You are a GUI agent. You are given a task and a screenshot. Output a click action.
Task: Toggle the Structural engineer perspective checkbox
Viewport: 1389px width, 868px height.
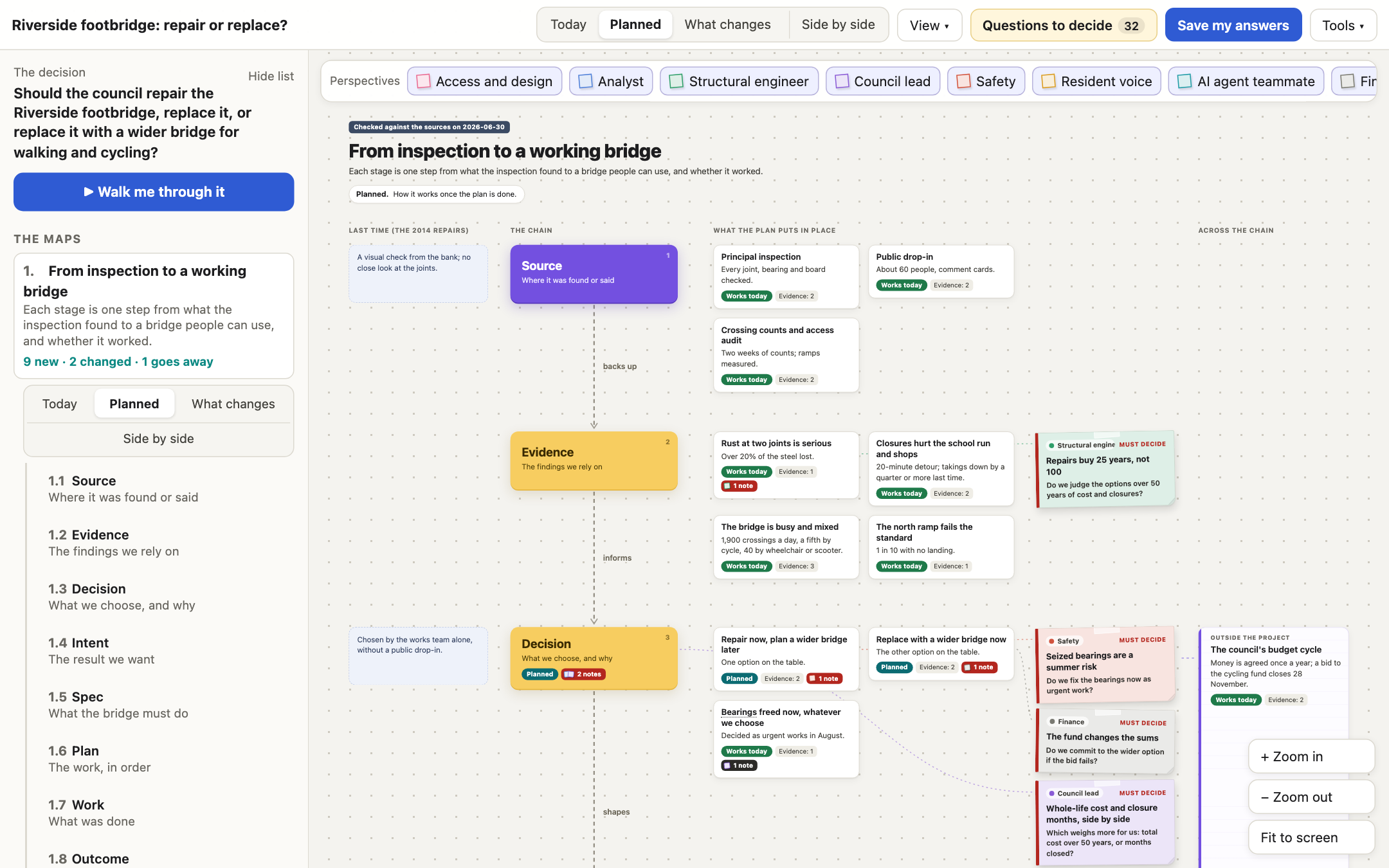pyautogui.click(x=739, y=82)
